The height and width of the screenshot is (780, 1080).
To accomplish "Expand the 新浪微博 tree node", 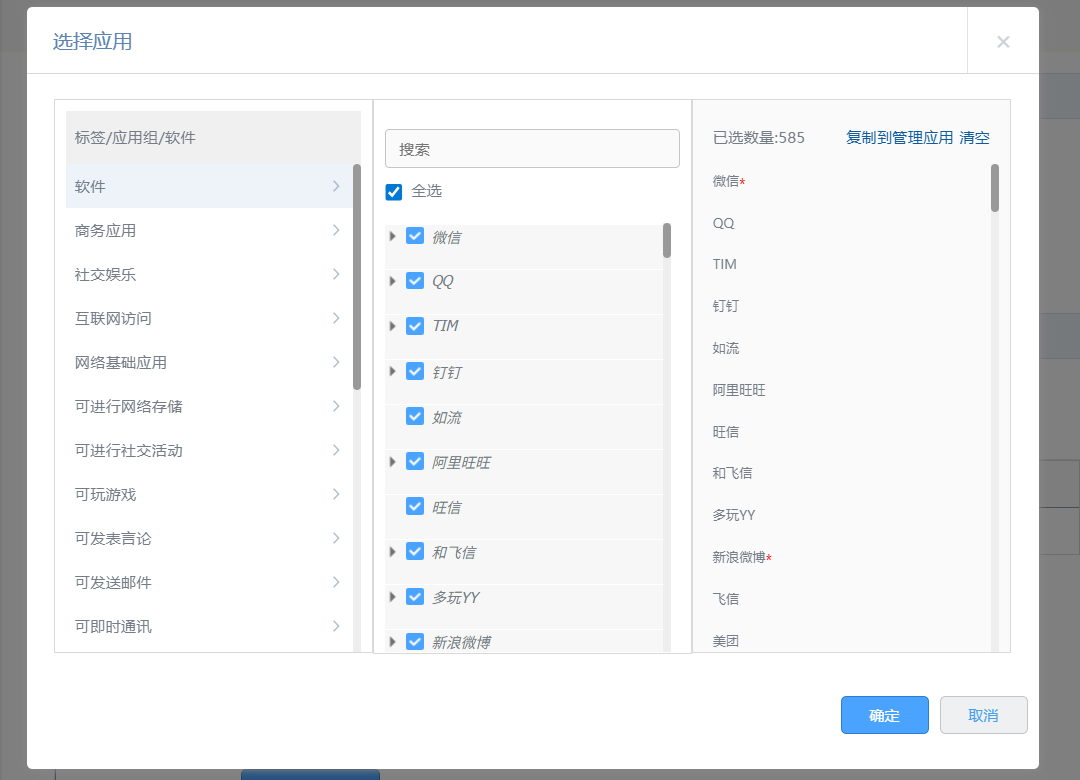I will point(391,641).
